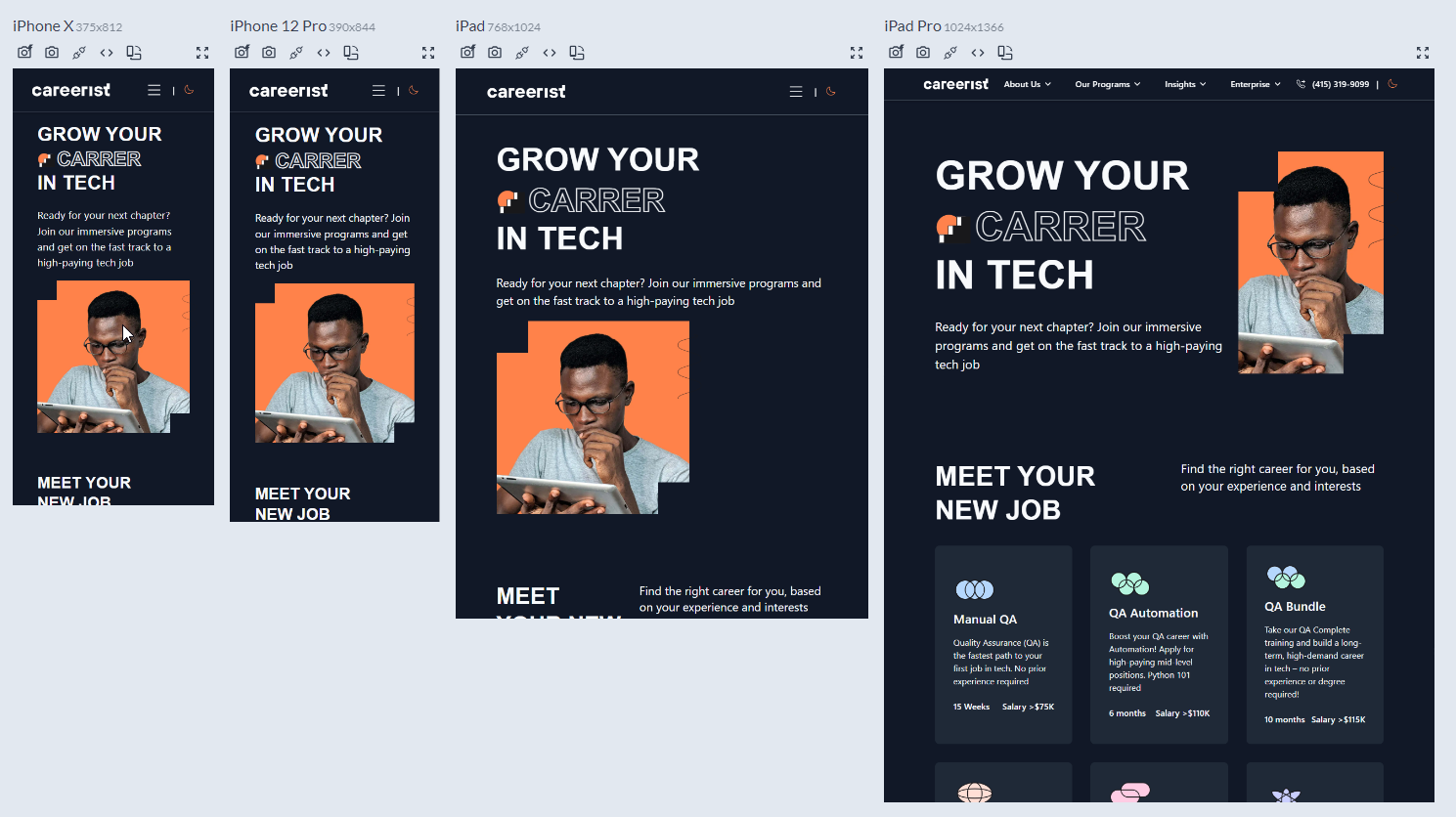Open the Manual QA program card

(x=1003, y=644)
